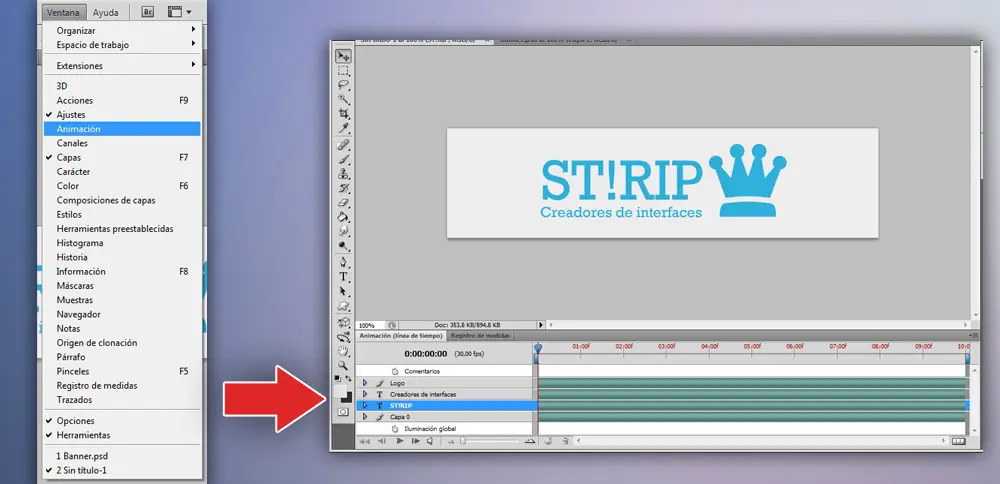Screen dimensions: 1000x484
Task: Select the Eyedropper tool
Action: 344,128
